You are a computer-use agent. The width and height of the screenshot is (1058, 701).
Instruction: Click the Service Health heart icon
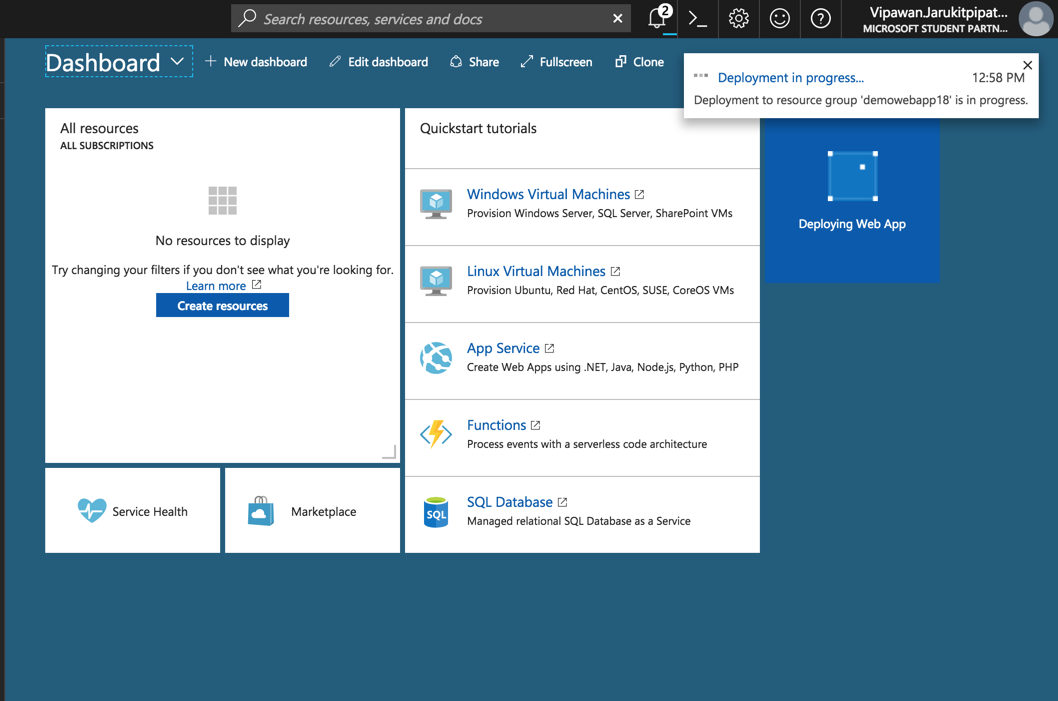click(x=92, y=511)
